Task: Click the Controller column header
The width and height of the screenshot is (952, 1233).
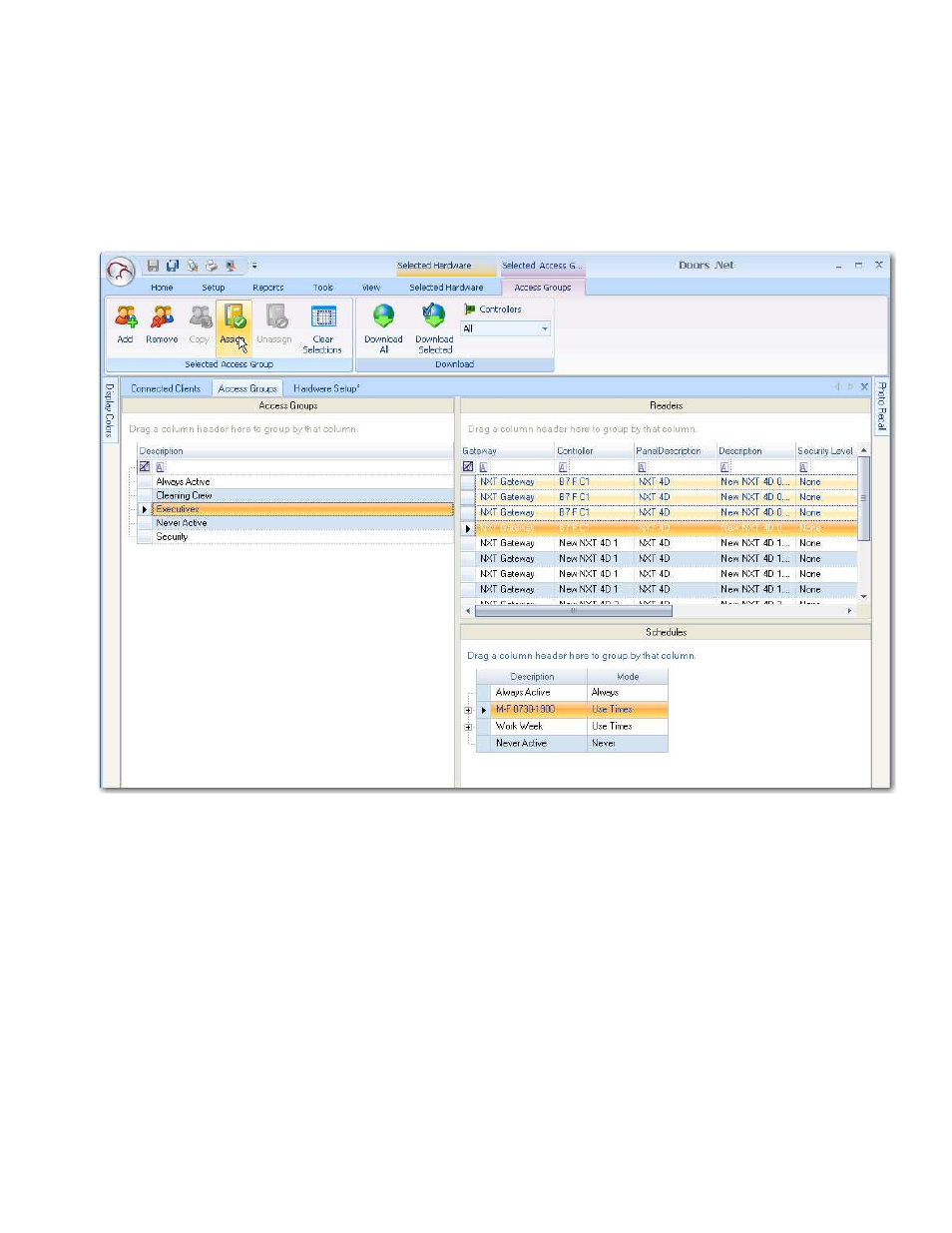Action: tap(594, 451)
